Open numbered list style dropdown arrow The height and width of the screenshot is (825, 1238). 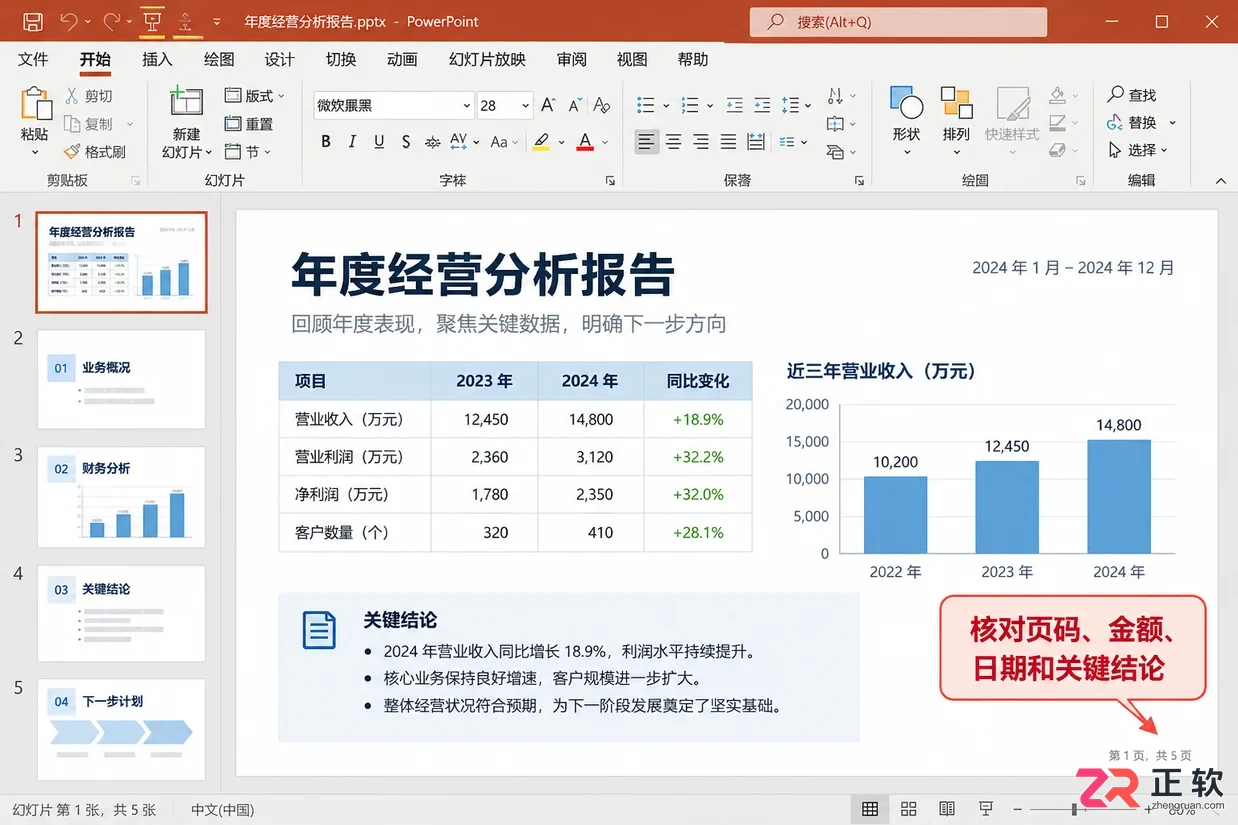709,105
